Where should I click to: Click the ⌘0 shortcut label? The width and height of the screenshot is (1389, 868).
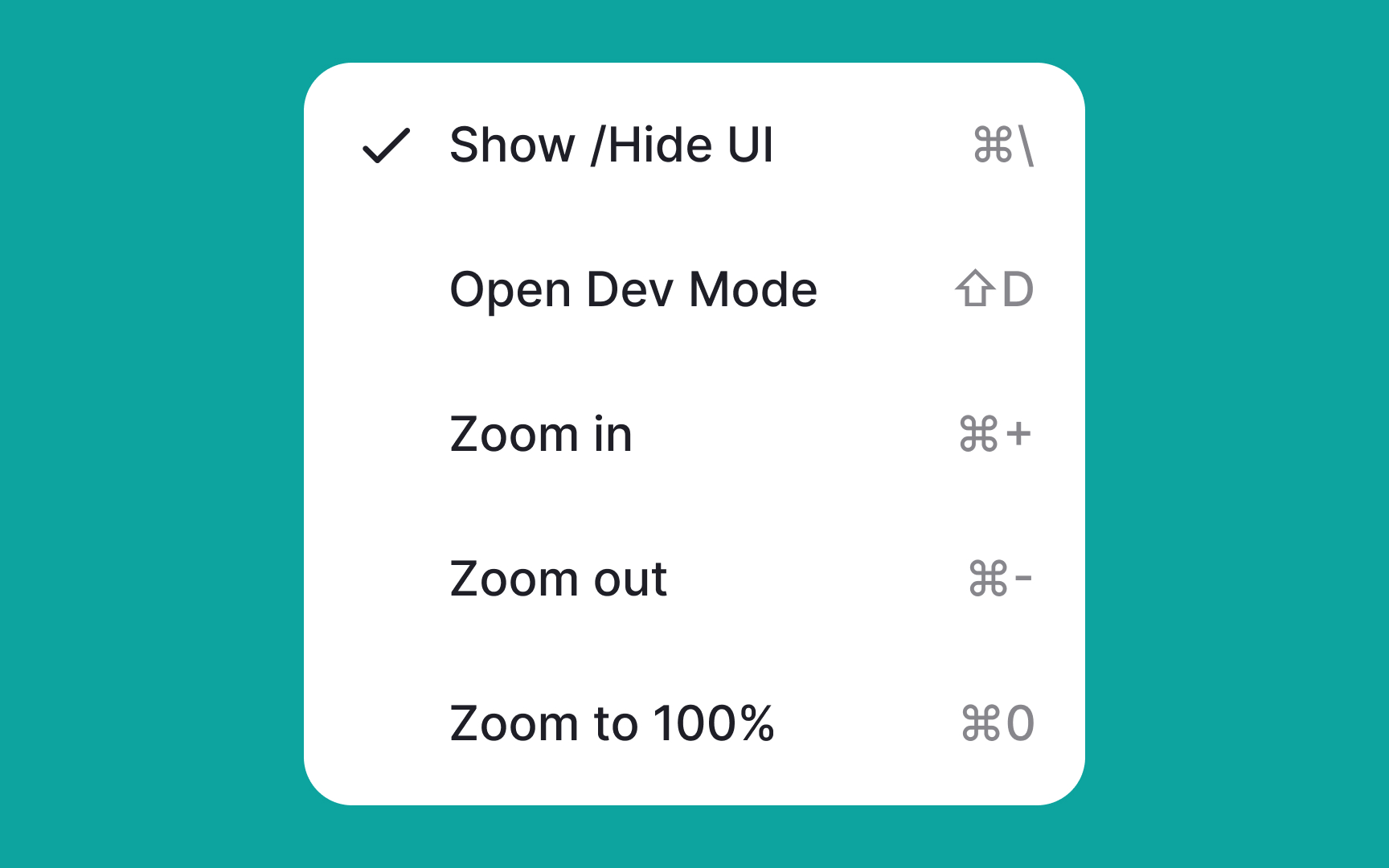(998, 723)
